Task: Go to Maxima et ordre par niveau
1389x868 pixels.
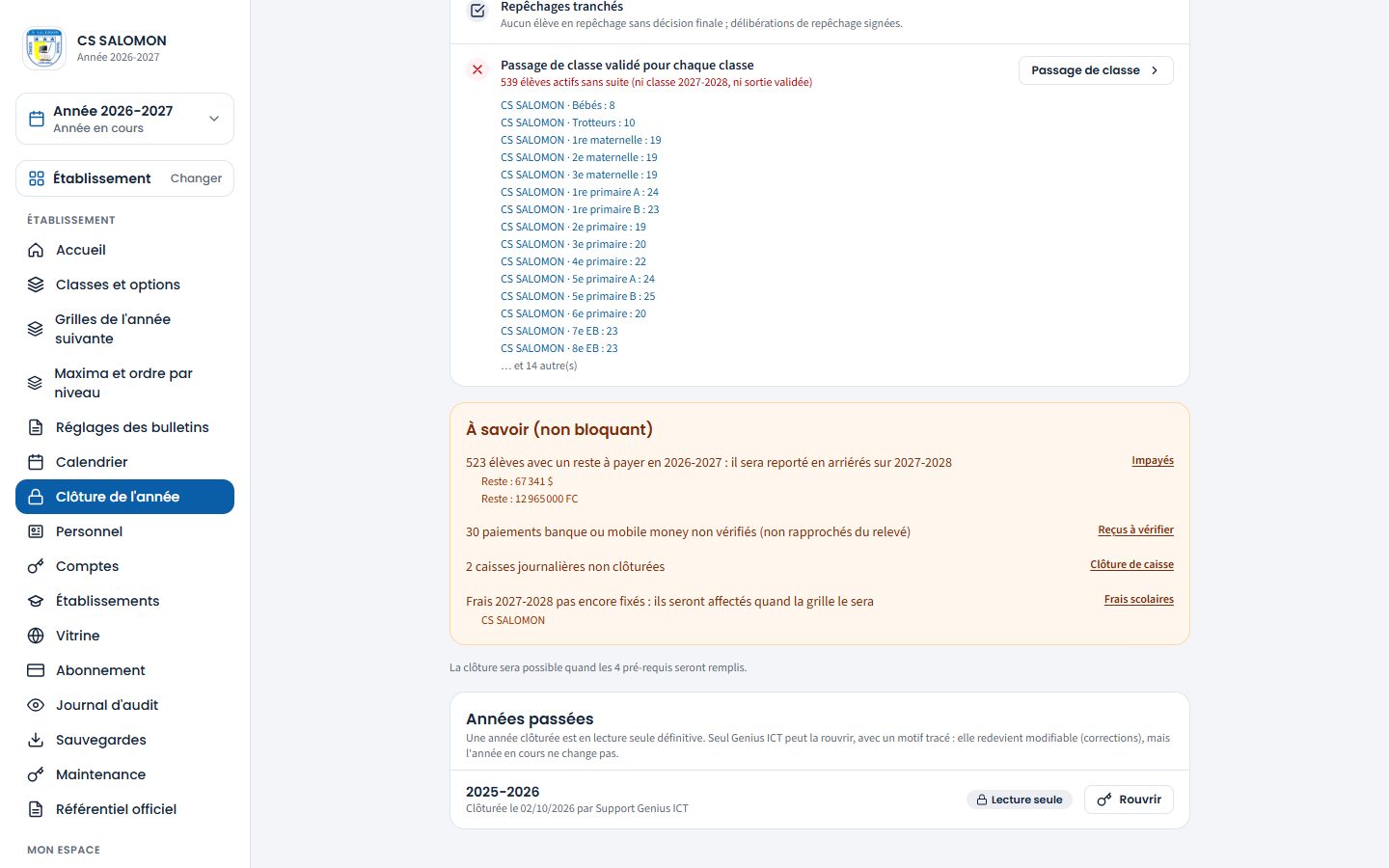Action: tap(124, 383)
